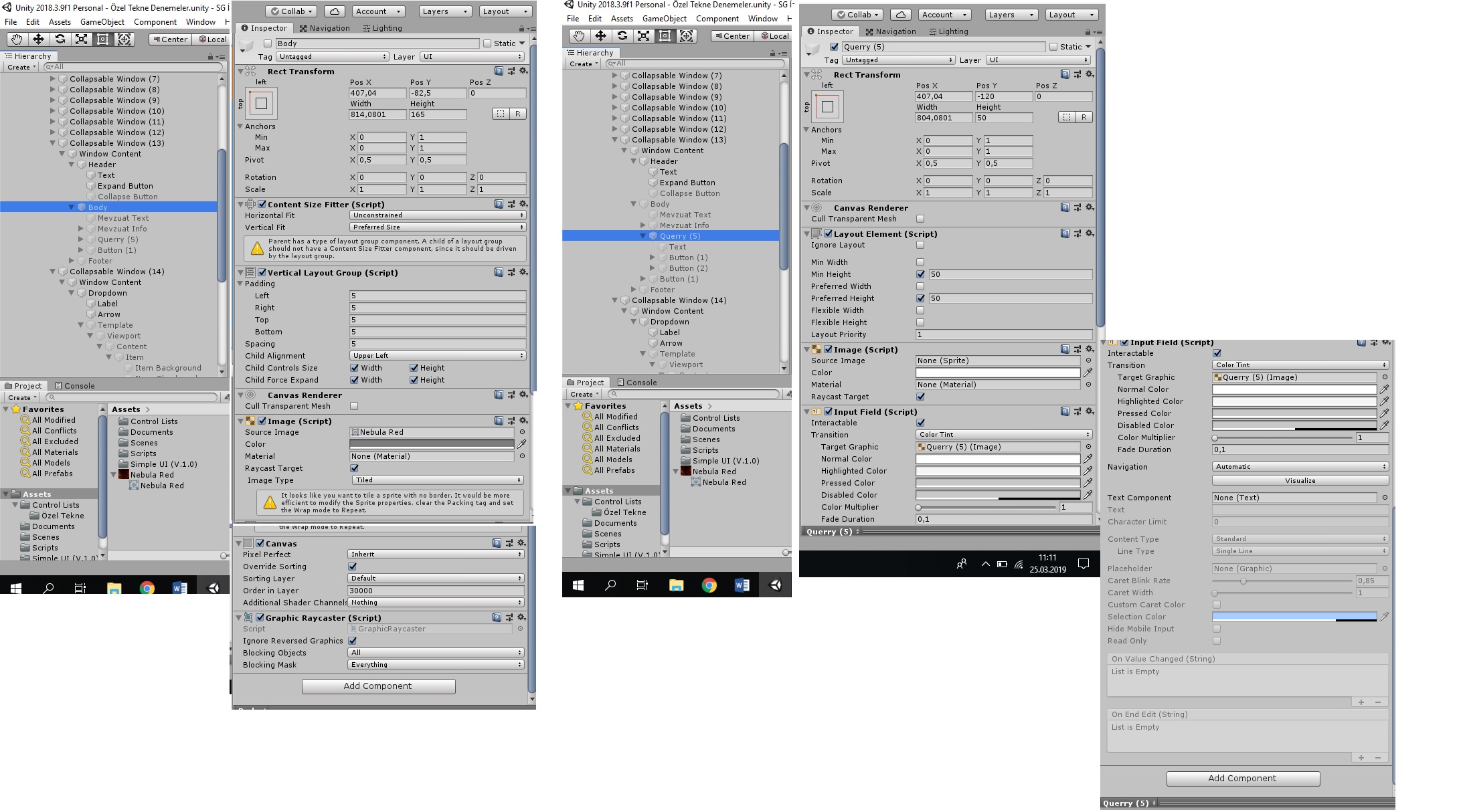Open People icon in system tray
The image size is (1463, 812).
tap(961, 564)
